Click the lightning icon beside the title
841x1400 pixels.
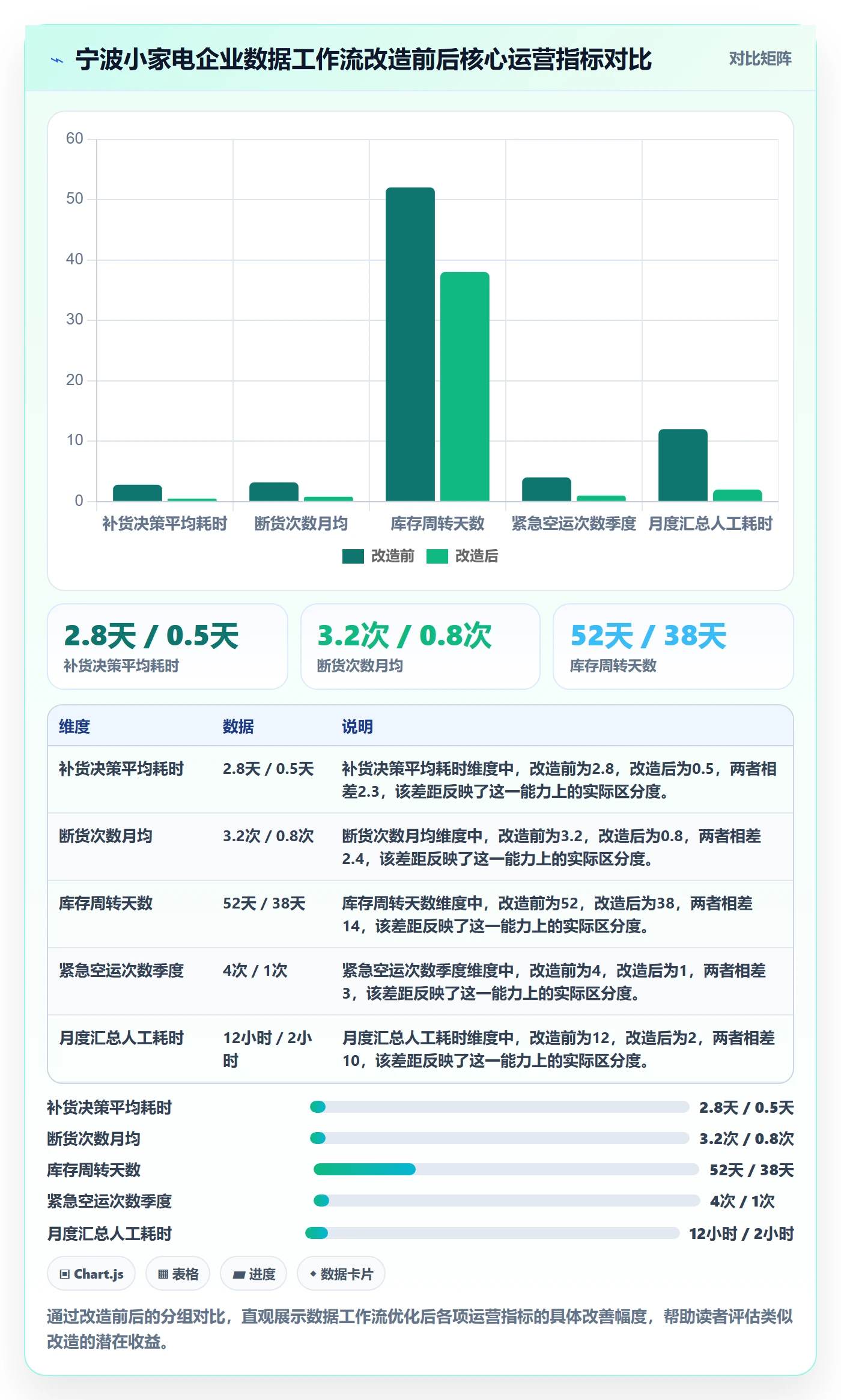pyautogui.click(x=57, y=60)
